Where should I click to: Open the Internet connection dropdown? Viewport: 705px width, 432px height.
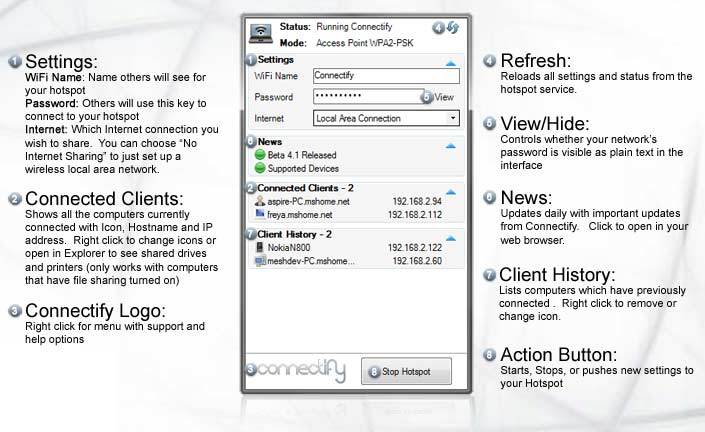coord(453,118)
